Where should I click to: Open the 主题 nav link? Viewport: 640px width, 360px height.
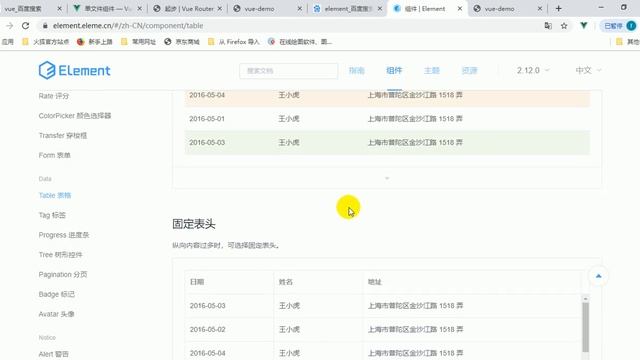[432, 71]
